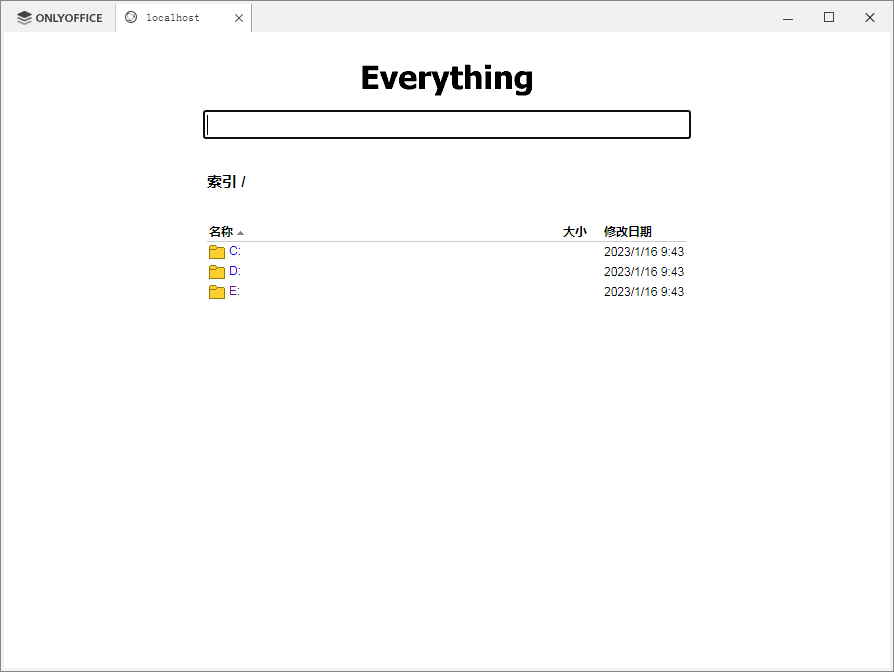Click the folder icon next to E:

pyautogui.click(x=217, y=292)
